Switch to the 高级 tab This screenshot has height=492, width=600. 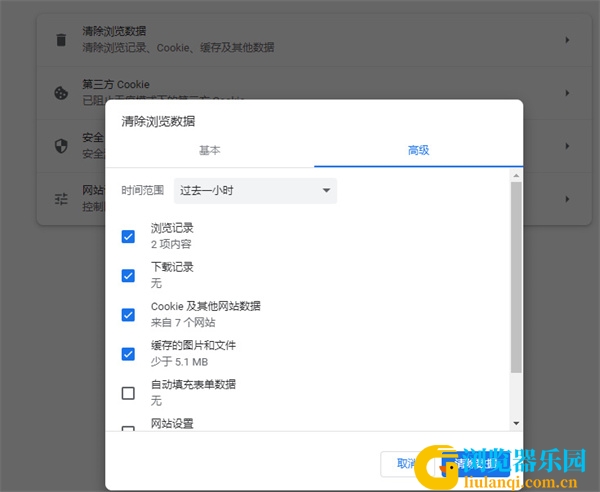click(x=418, y=150)
